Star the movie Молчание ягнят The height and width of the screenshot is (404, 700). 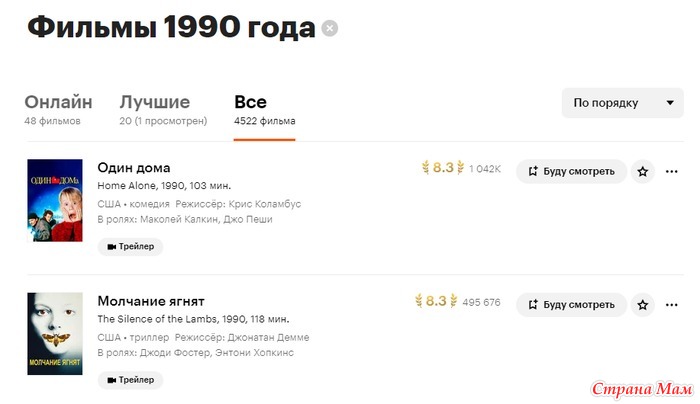(642, 305)
